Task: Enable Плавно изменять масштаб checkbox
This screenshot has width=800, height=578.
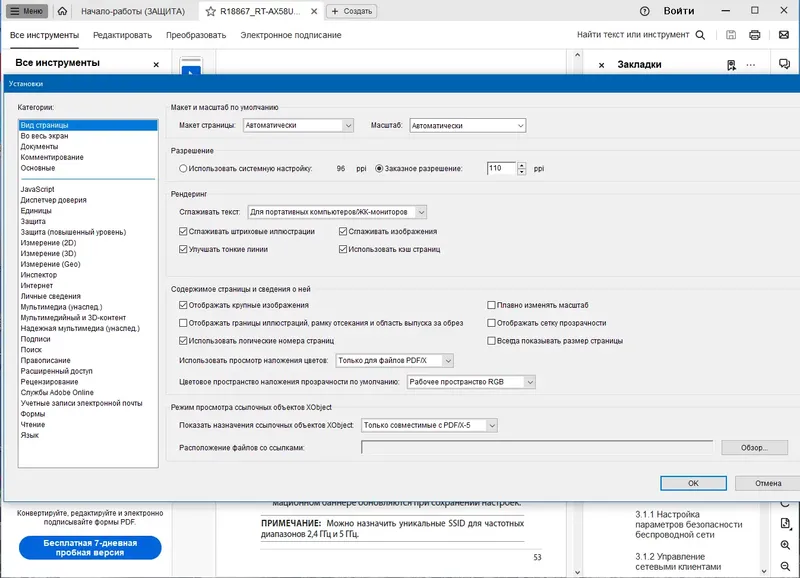Action: pyautogui.click(x=491, y=305)
